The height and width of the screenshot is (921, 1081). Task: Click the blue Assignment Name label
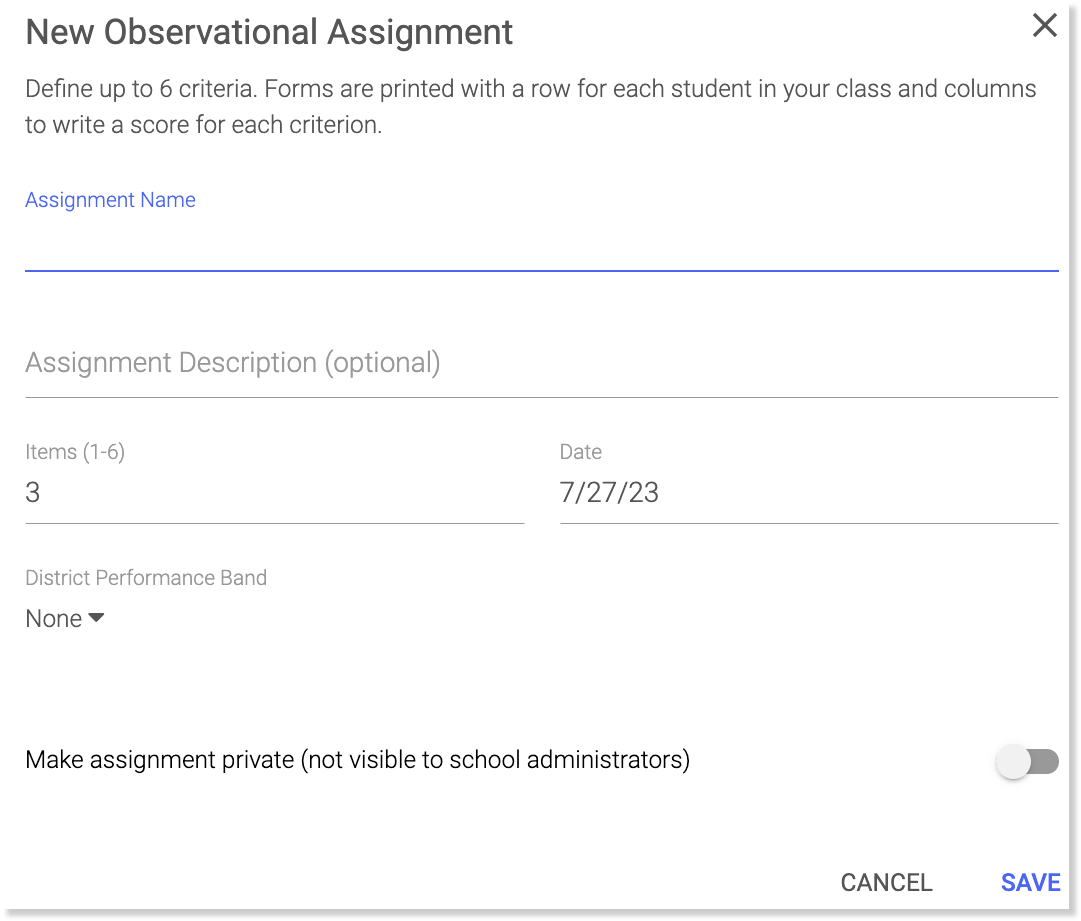(110, 200)
